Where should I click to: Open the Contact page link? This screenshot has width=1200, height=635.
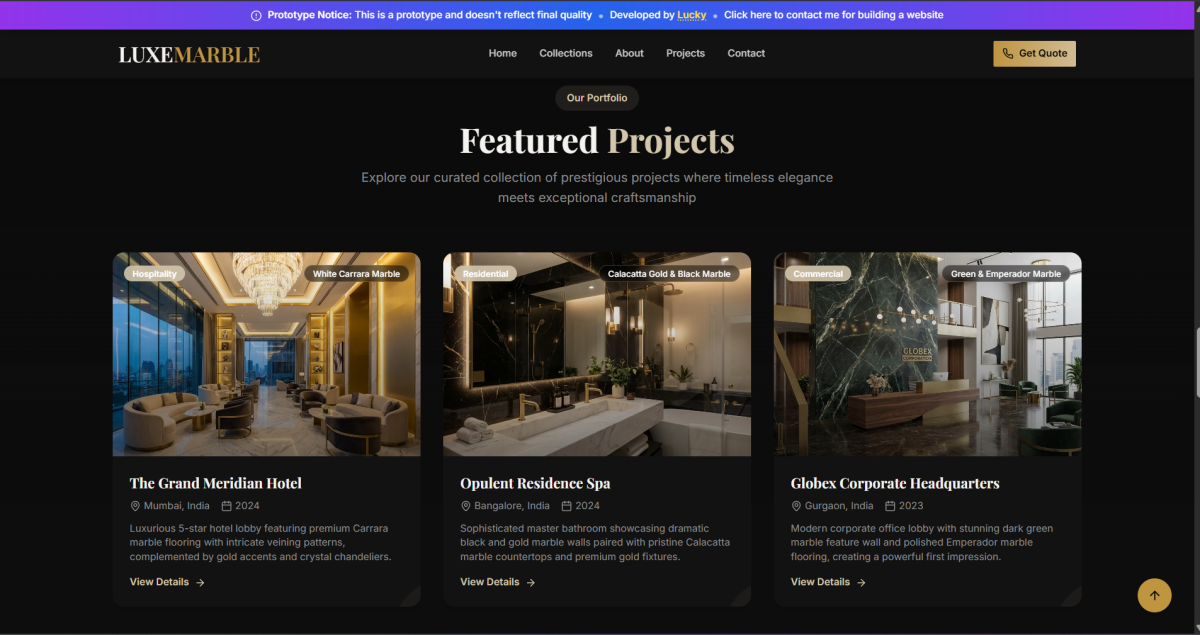click(746, 53)
